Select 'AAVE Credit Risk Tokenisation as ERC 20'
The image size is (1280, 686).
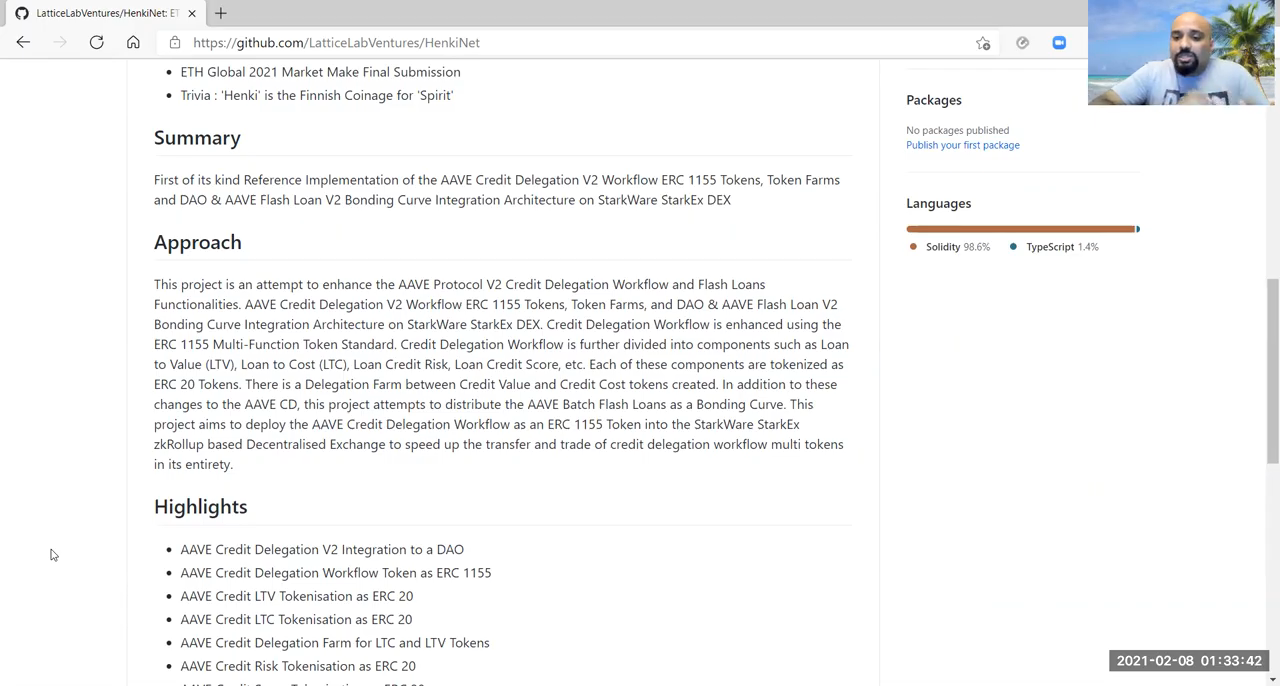click(x=297, y=666)
